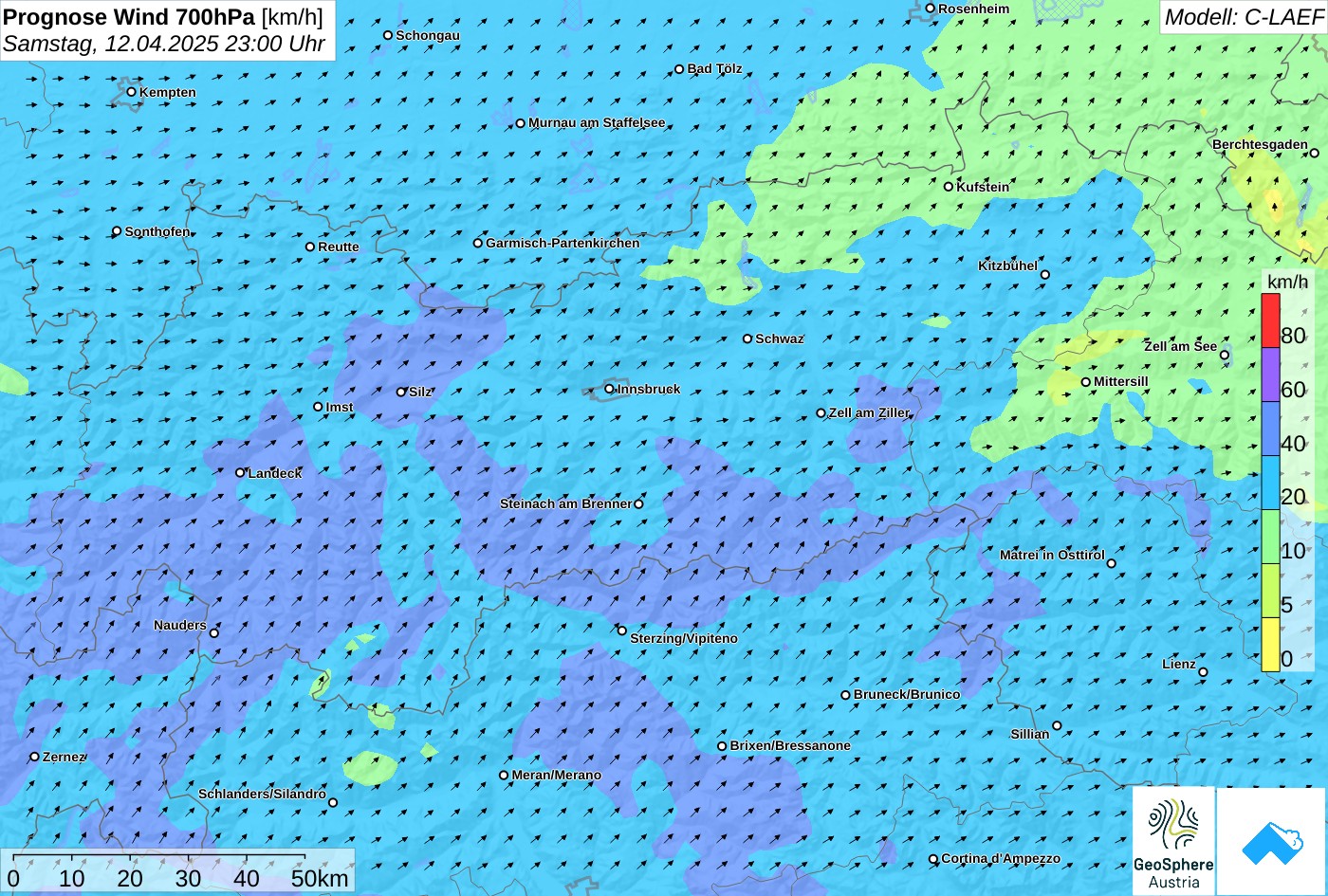Click the Schongau label
This screenshot has width=1328, height=896.
coord(428,35)
